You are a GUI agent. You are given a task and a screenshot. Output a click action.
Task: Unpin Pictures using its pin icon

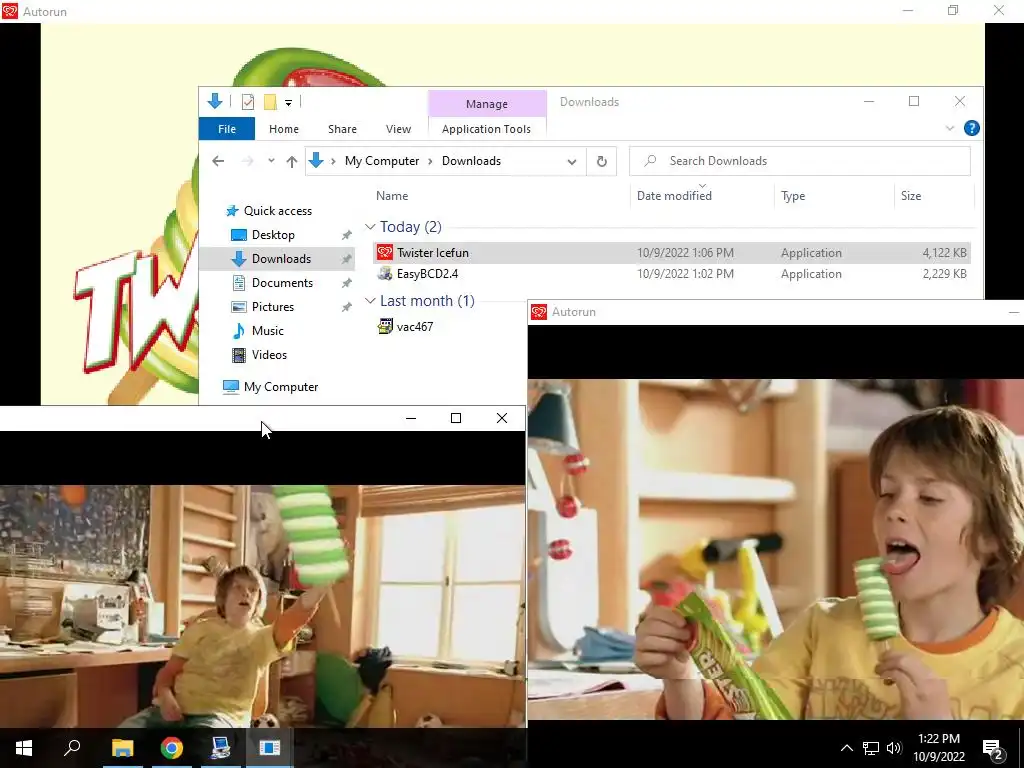tap(346, 307)
